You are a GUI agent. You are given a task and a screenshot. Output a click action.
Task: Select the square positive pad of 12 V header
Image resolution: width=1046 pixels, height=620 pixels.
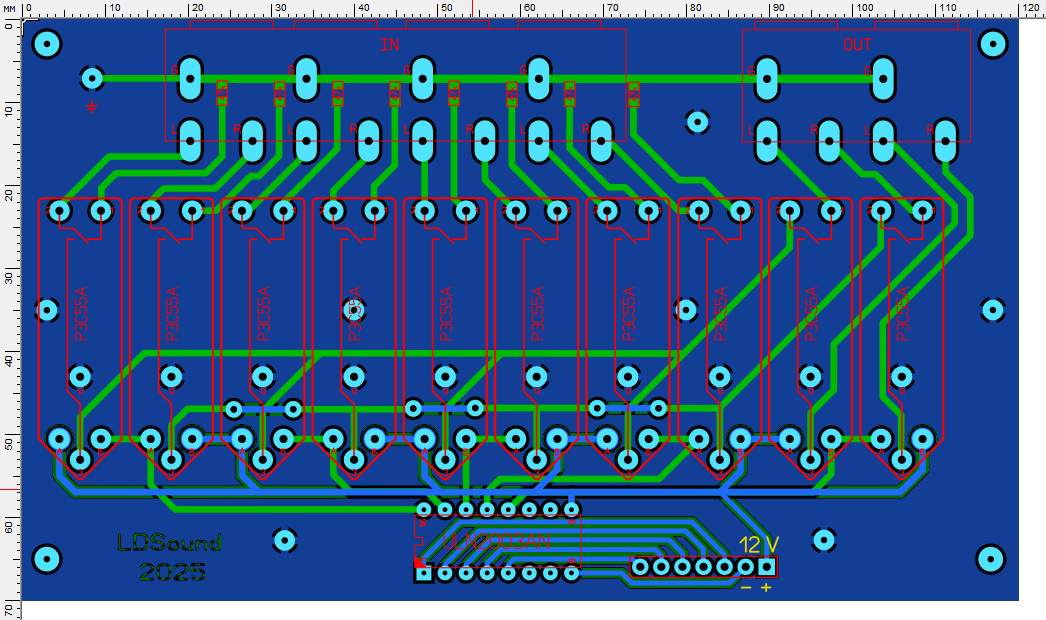(x=766, y=567)
